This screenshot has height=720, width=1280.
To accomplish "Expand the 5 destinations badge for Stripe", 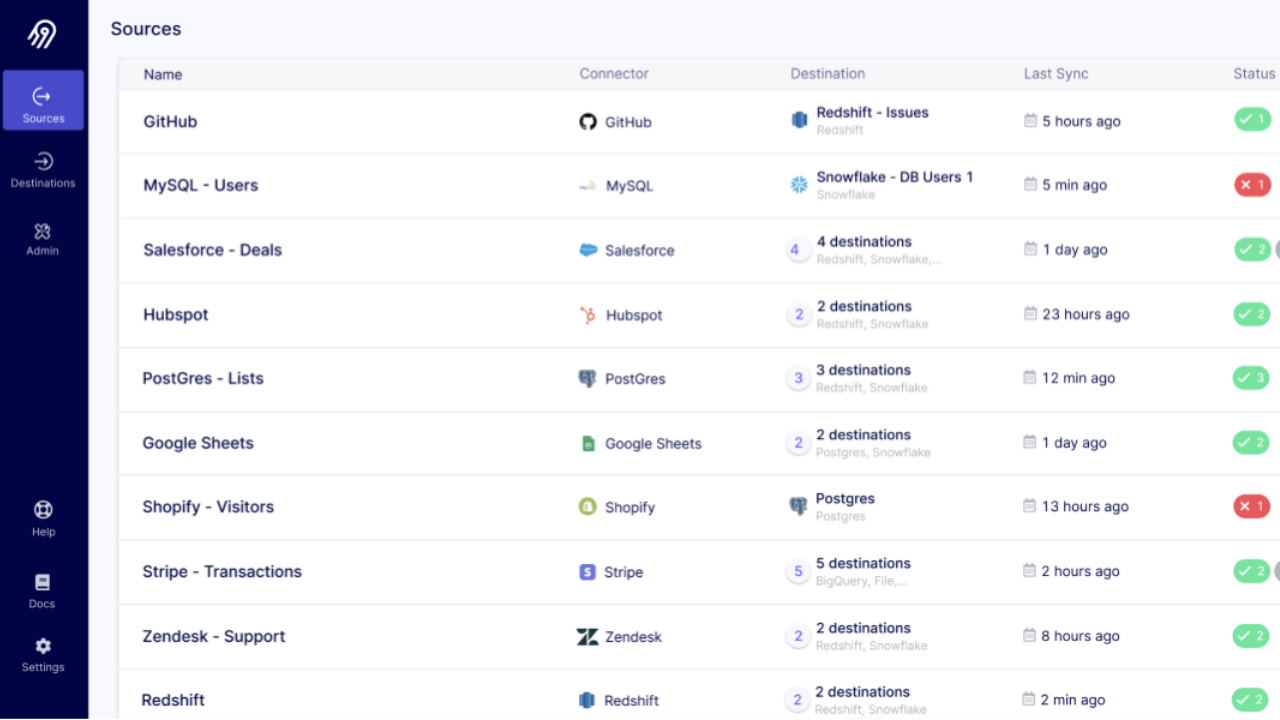I will 798,572.
